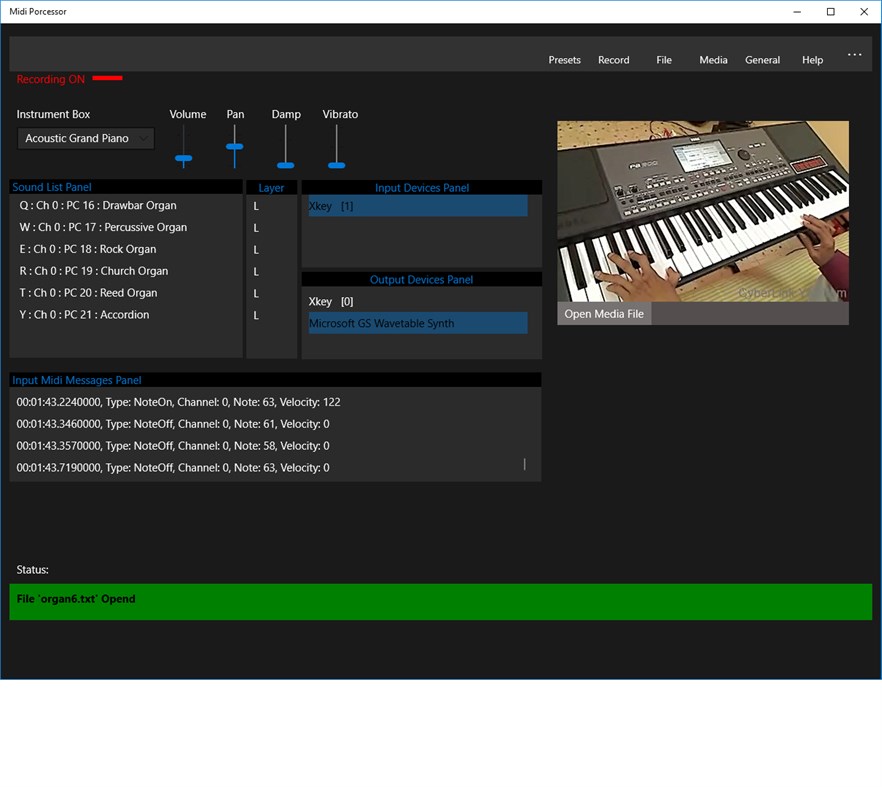This screenshot has width=882, height=787.
Task: Click the Open Media File button
Action: [604, 313]
